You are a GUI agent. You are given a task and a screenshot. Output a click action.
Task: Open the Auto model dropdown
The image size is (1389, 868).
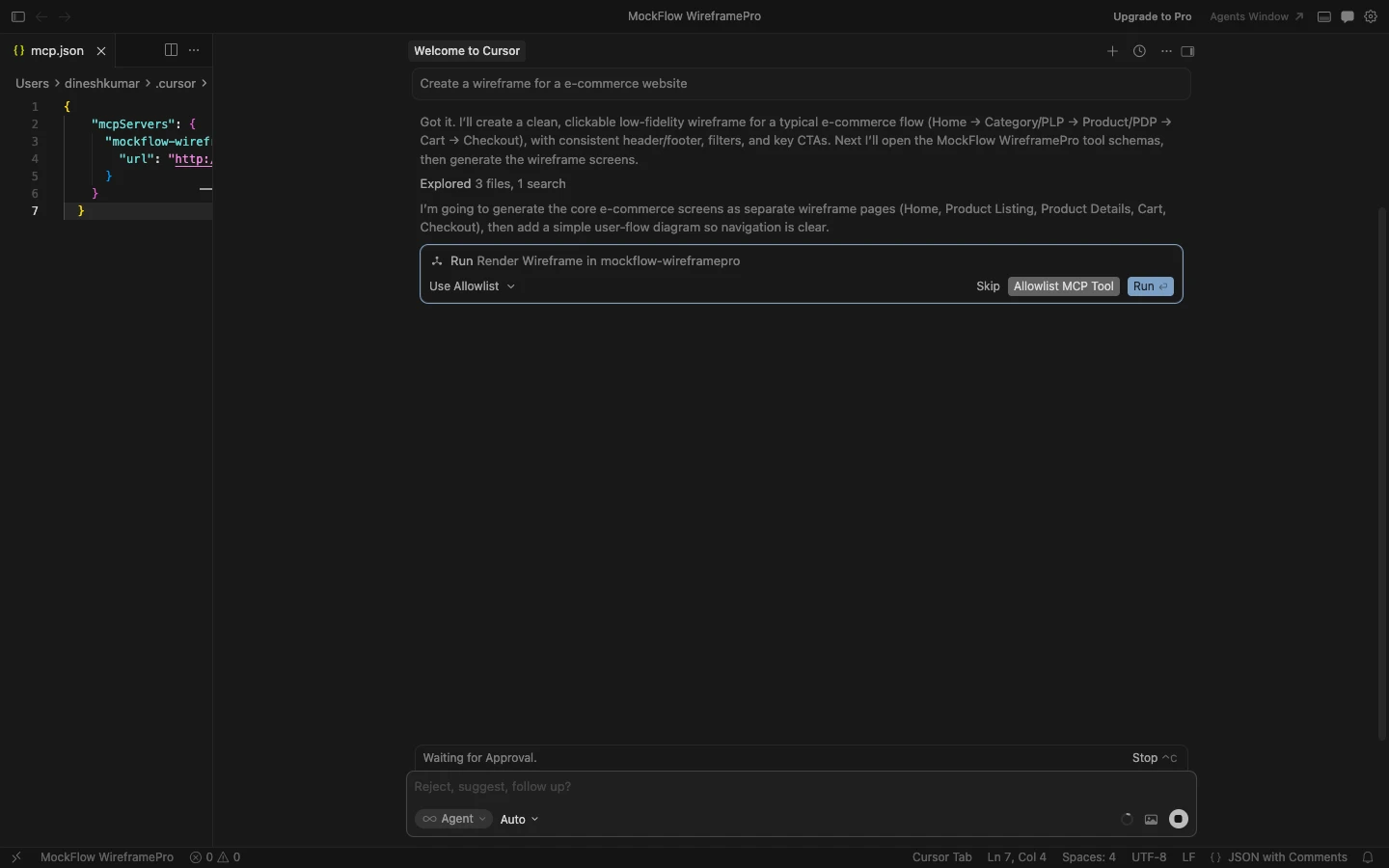(519, 820)
